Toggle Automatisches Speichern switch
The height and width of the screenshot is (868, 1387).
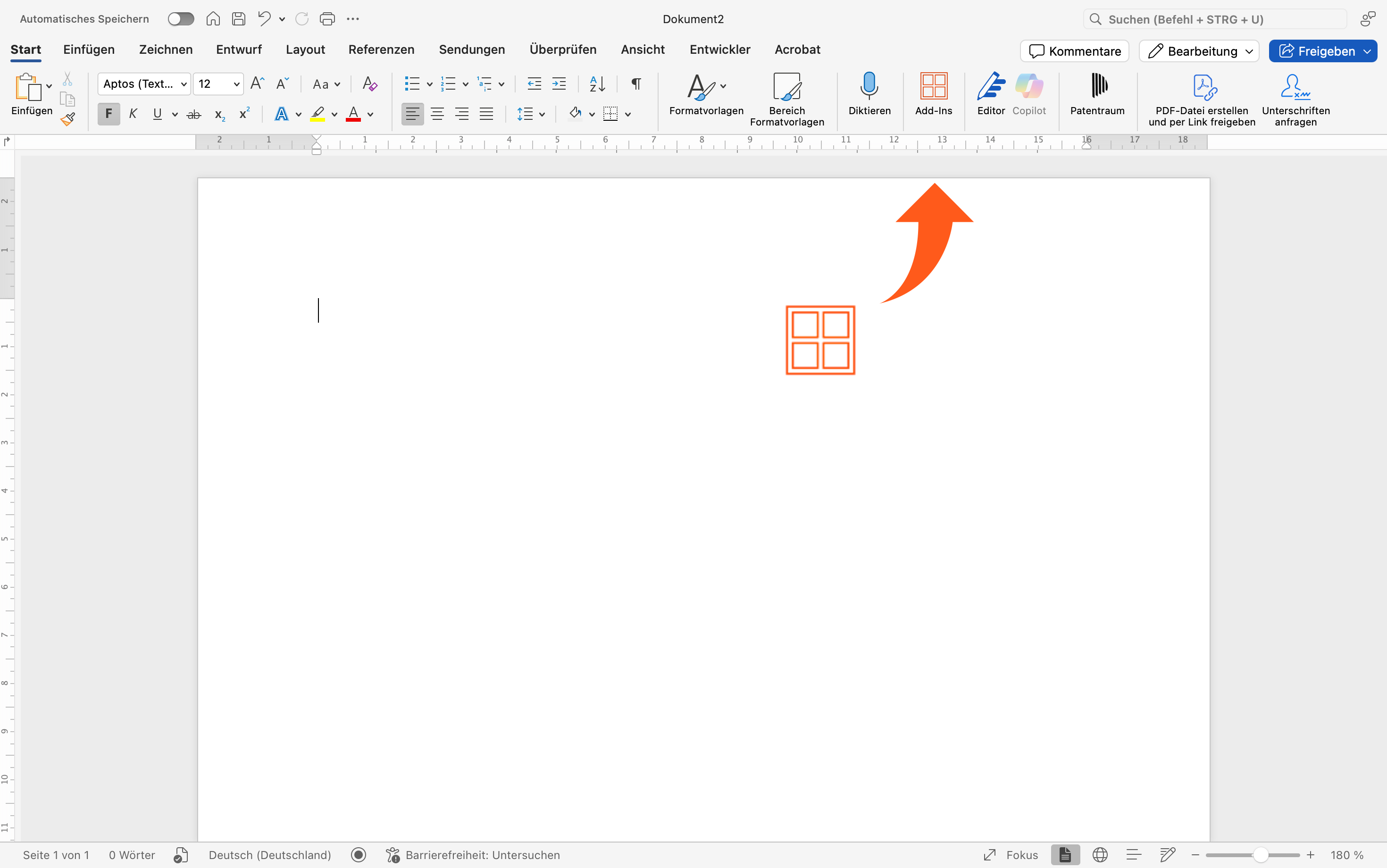pyautogui.click(x=181, y=18)
